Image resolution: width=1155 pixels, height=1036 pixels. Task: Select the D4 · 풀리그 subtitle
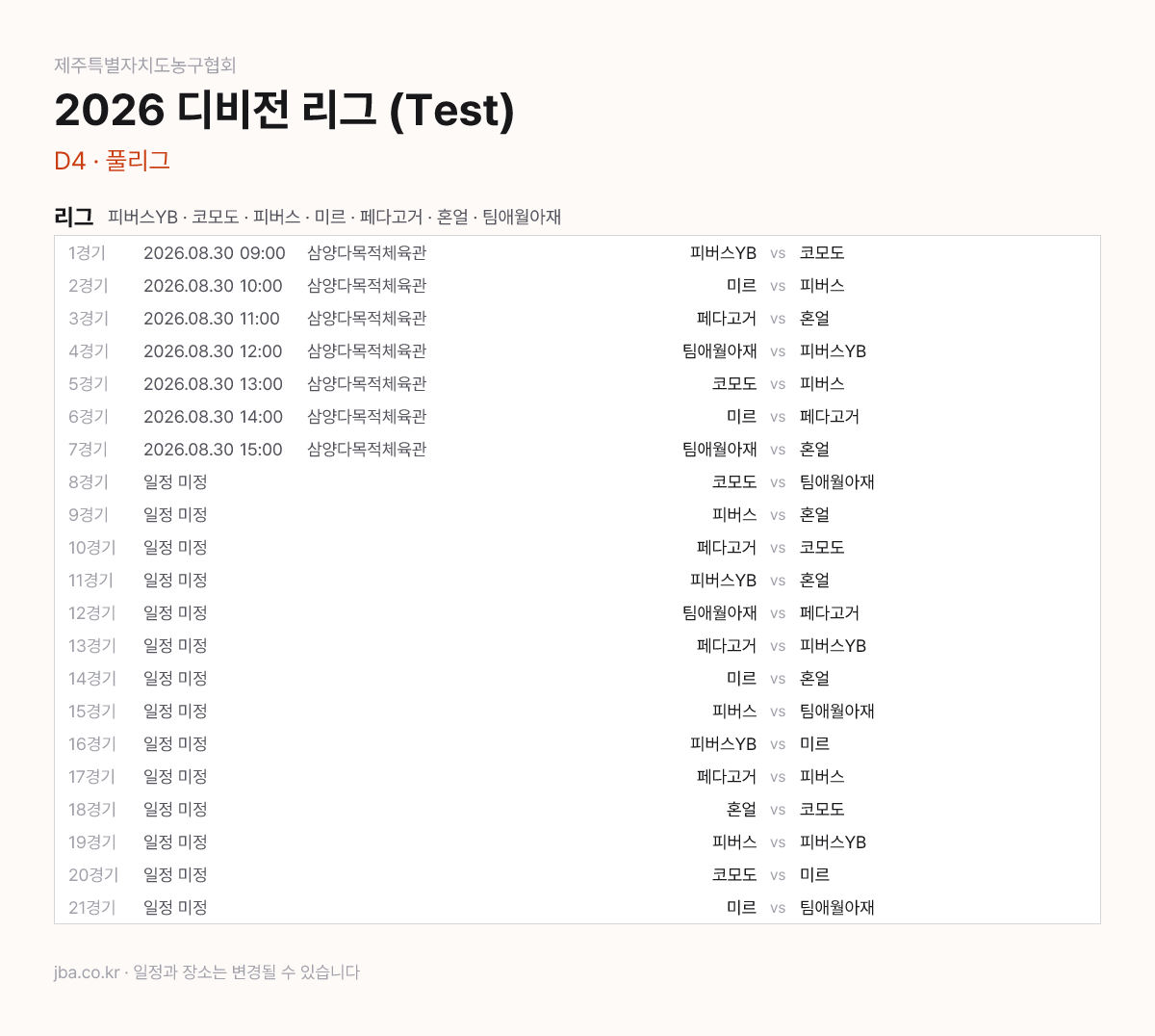pos(113,161)
